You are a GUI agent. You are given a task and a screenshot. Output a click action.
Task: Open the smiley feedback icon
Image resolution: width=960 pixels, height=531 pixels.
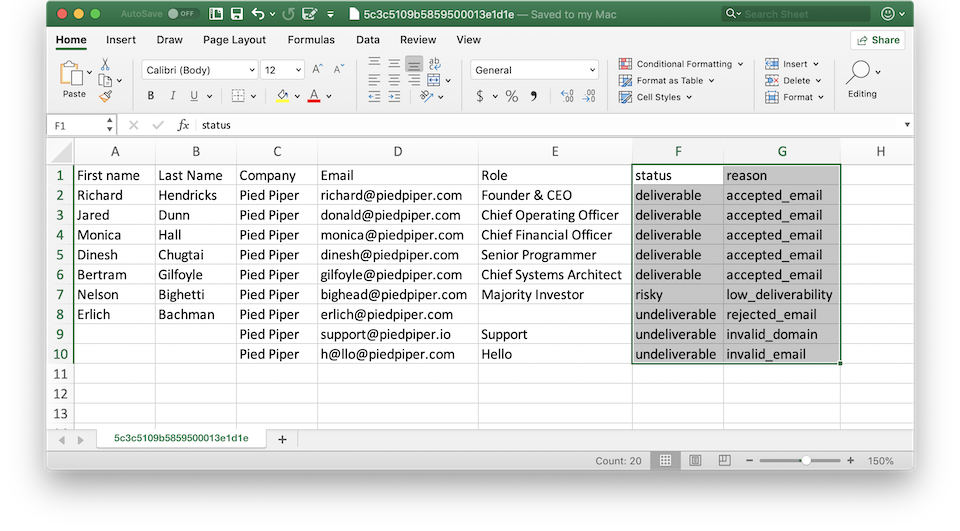pos(888,13)
